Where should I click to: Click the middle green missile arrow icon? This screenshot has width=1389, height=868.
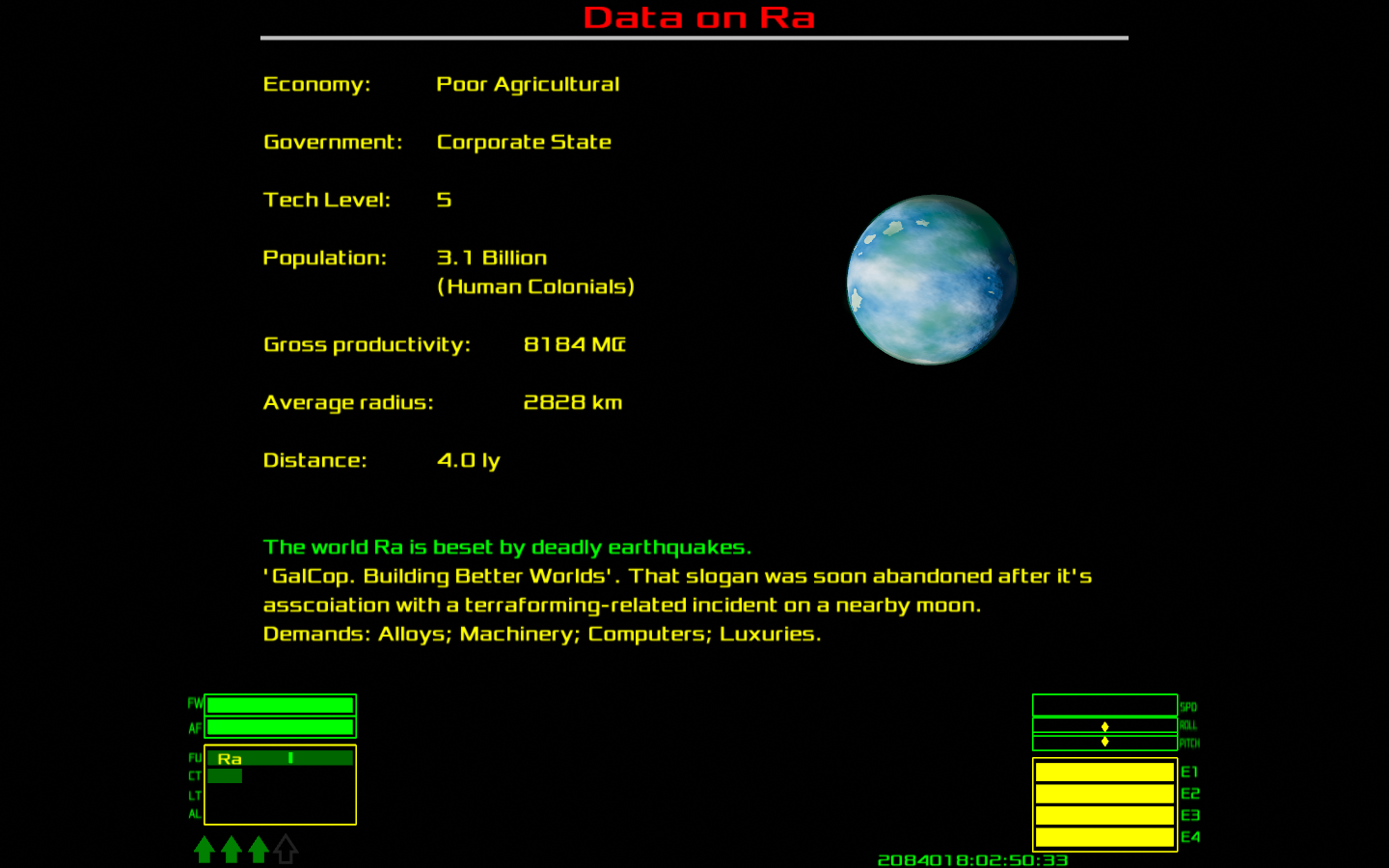[231, 850]
